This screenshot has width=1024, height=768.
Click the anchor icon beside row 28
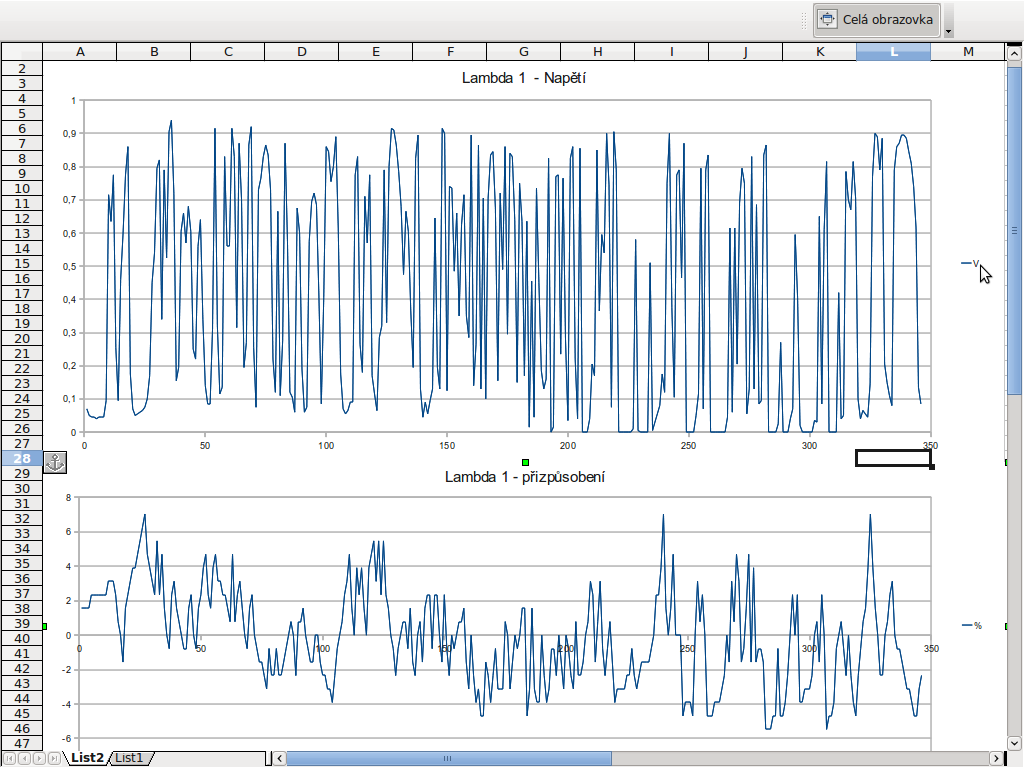point(56,461)
